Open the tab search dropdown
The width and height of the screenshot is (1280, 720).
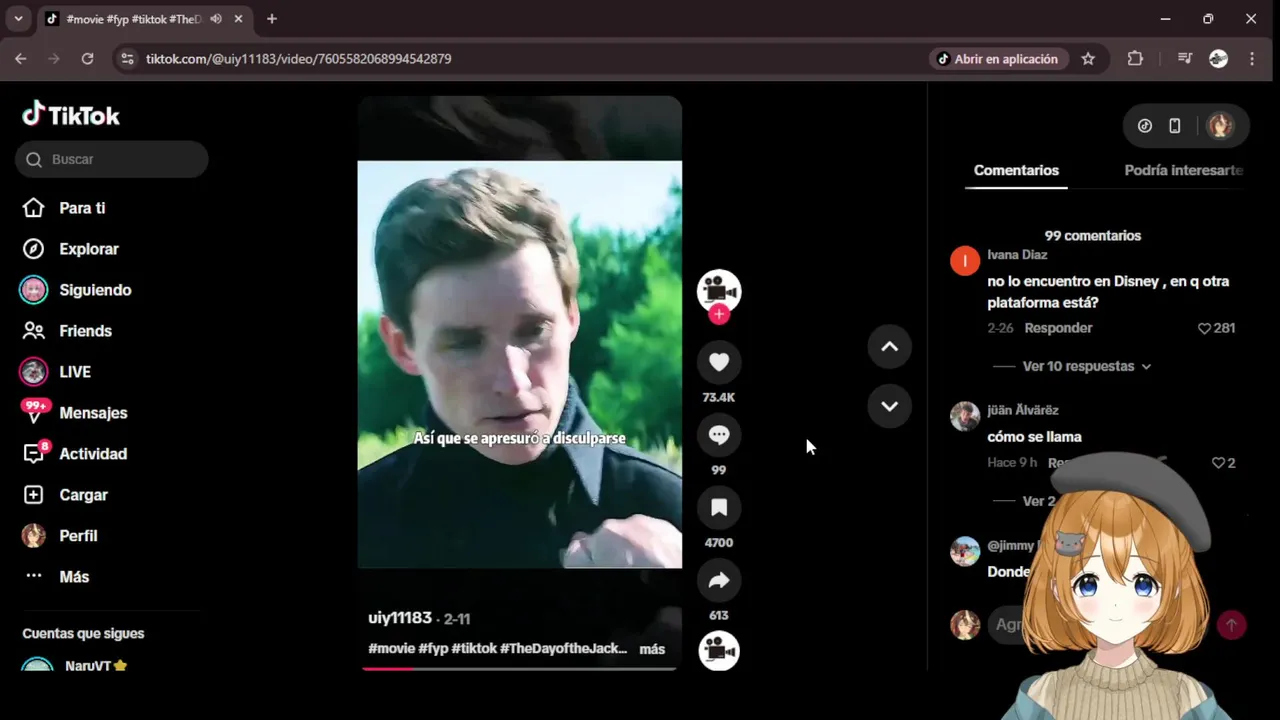pyautogui.click(x=18, y=19)
